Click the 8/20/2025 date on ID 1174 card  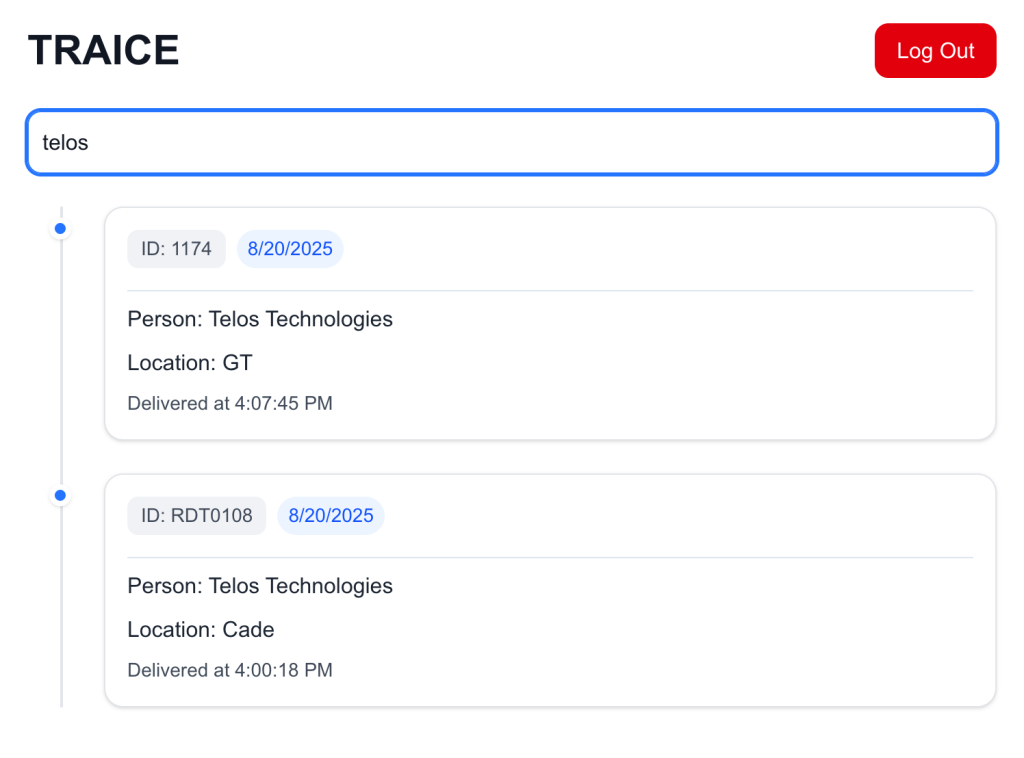[290, 249]
